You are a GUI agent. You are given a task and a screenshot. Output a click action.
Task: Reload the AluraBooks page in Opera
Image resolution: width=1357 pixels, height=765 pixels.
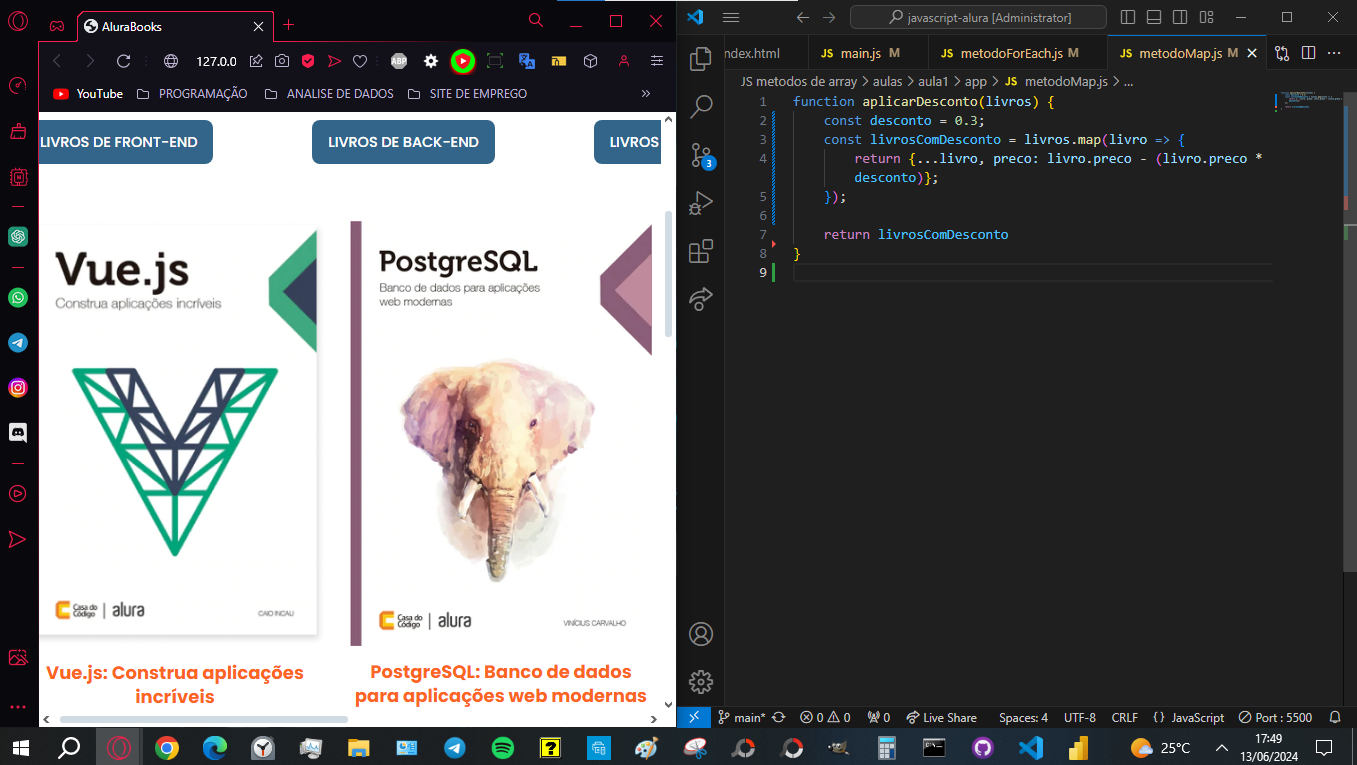tap(124, 61)
